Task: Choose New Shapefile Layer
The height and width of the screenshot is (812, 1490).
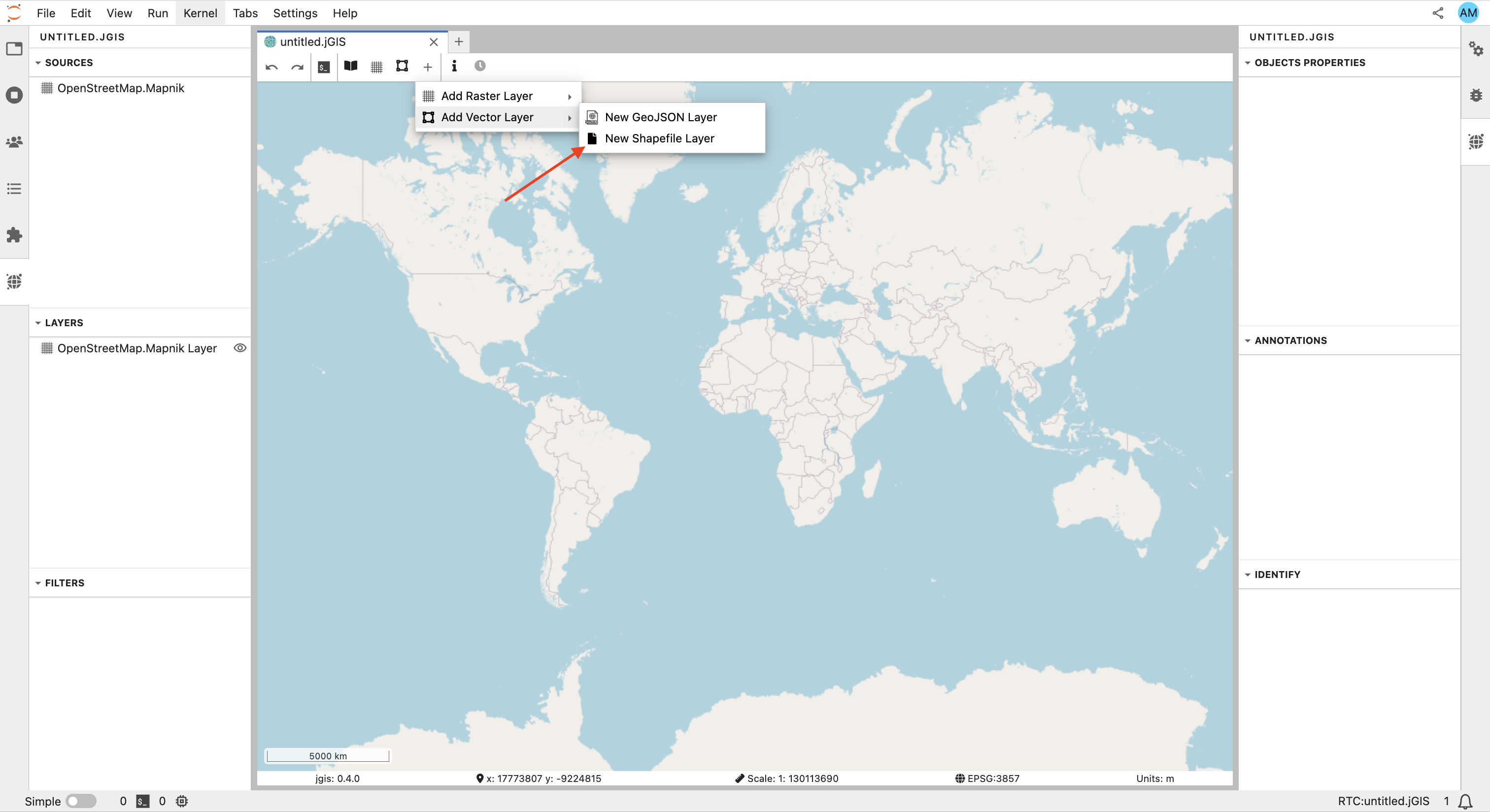Action: pos(659,138)
